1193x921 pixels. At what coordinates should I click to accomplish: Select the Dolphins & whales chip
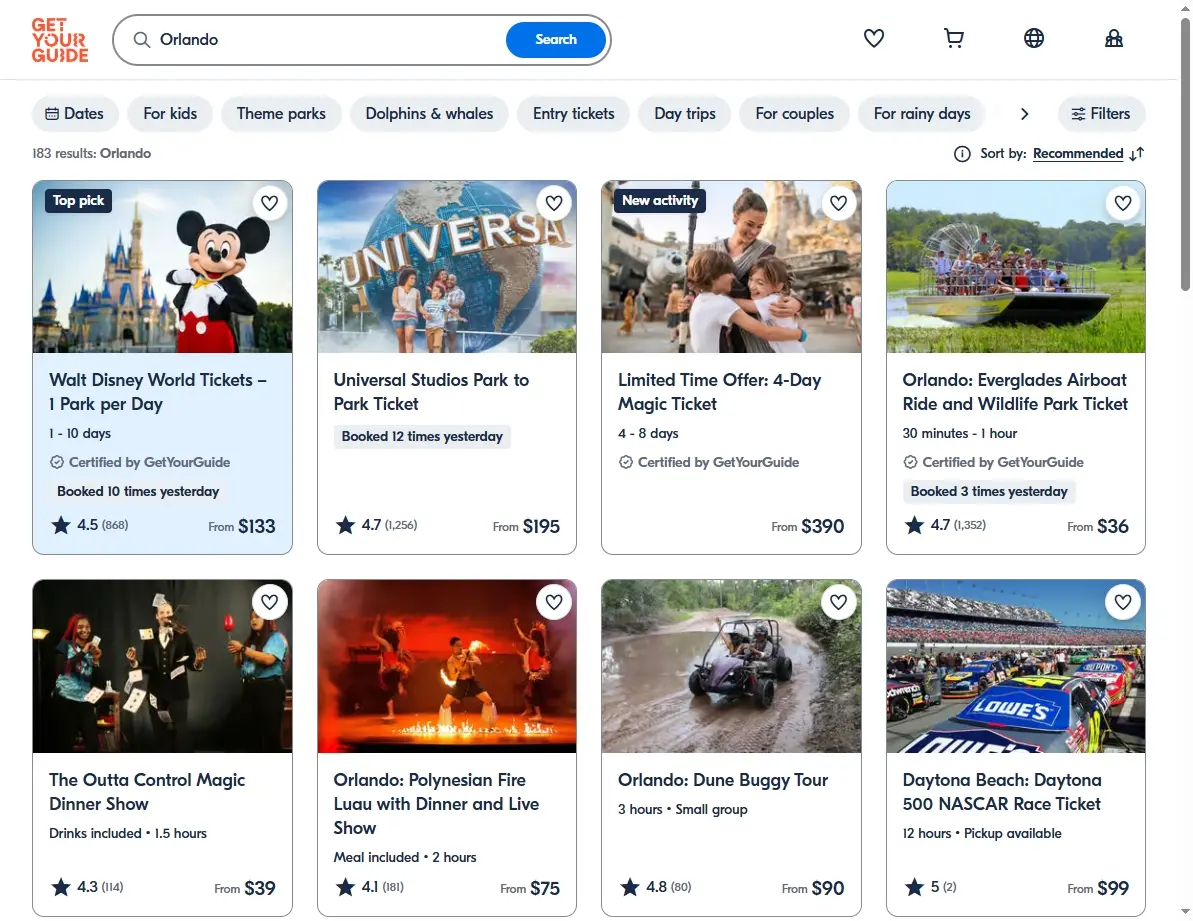(429, 114)
